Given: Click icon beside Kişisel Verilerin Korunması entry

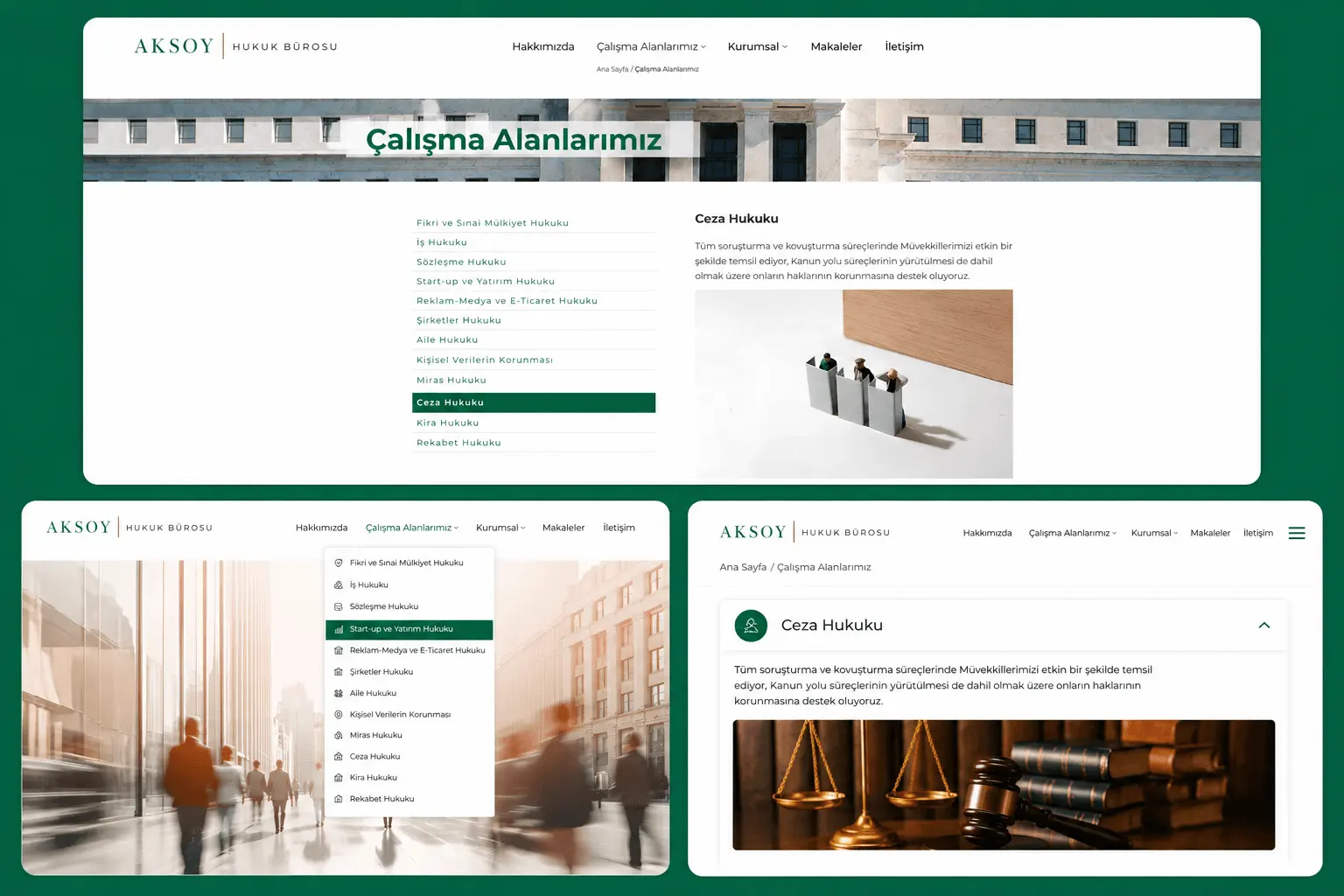Looking at the screenshot, I should pos(339,715).
